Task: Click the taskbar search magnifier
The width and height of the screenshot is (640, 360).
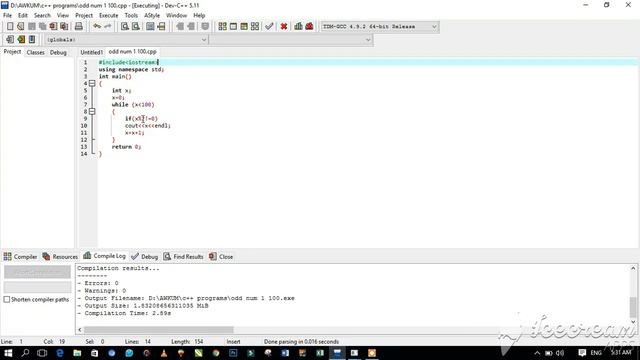Action: [x=25, y=353]
